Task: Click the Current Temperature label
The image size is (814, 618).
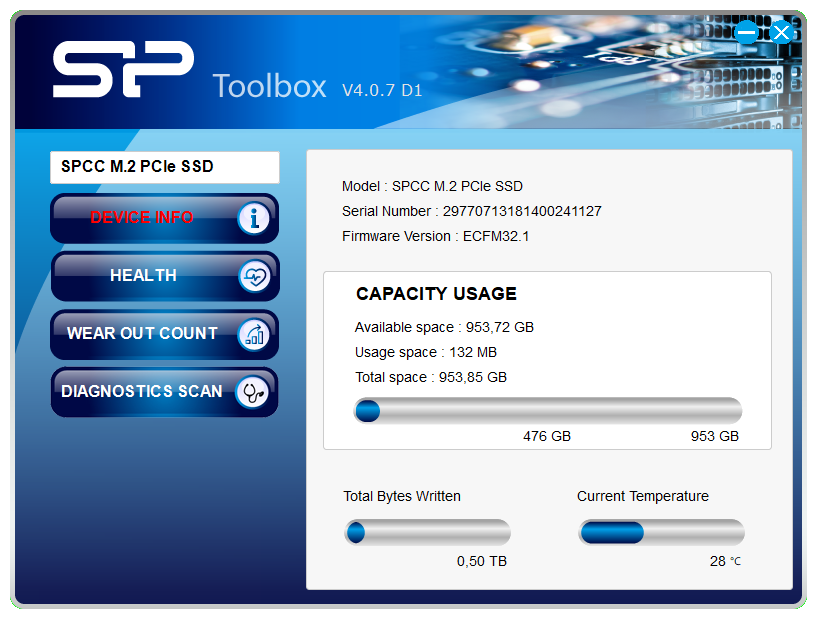Action: tap(643, 496)
